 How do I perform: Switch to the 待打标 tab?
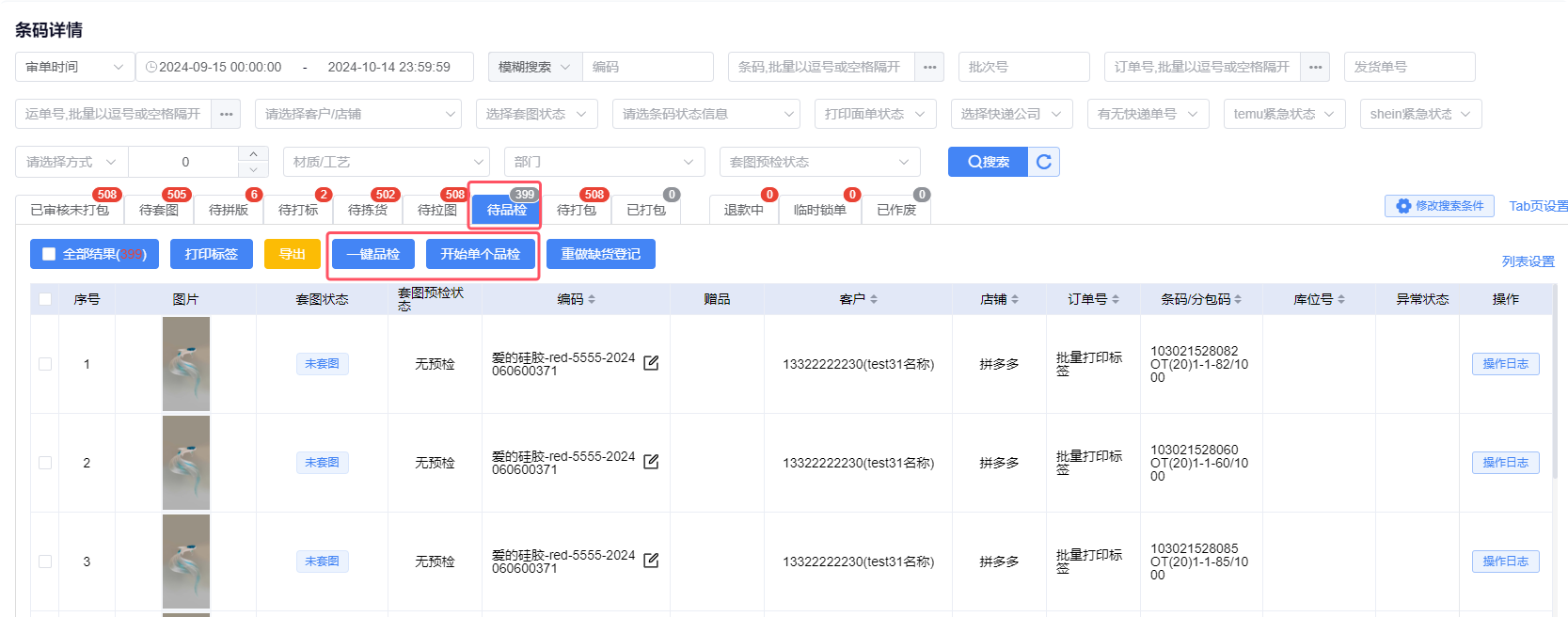pyautogui.click(x=298, y=210)
